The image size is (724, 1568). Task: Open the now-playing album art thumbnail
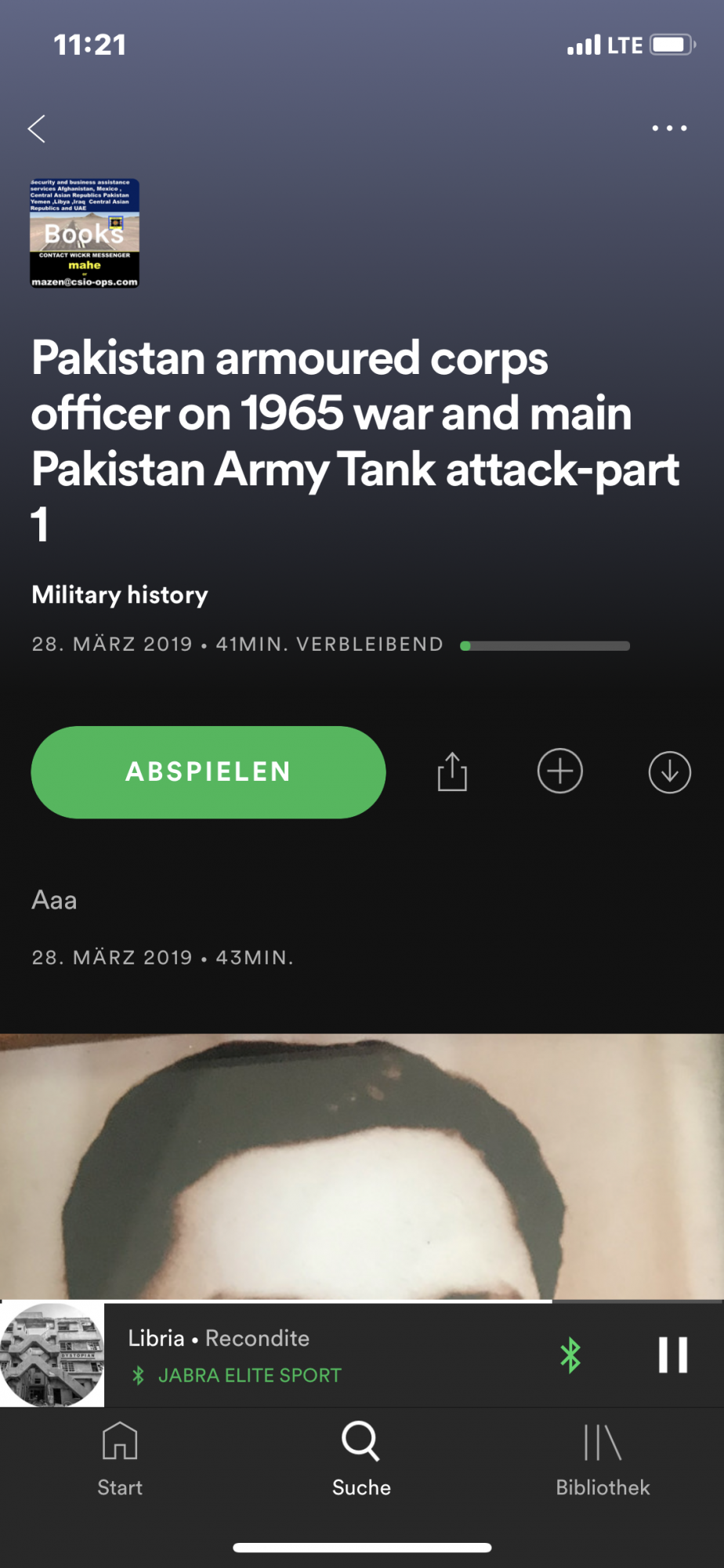tap(52, 1355)
